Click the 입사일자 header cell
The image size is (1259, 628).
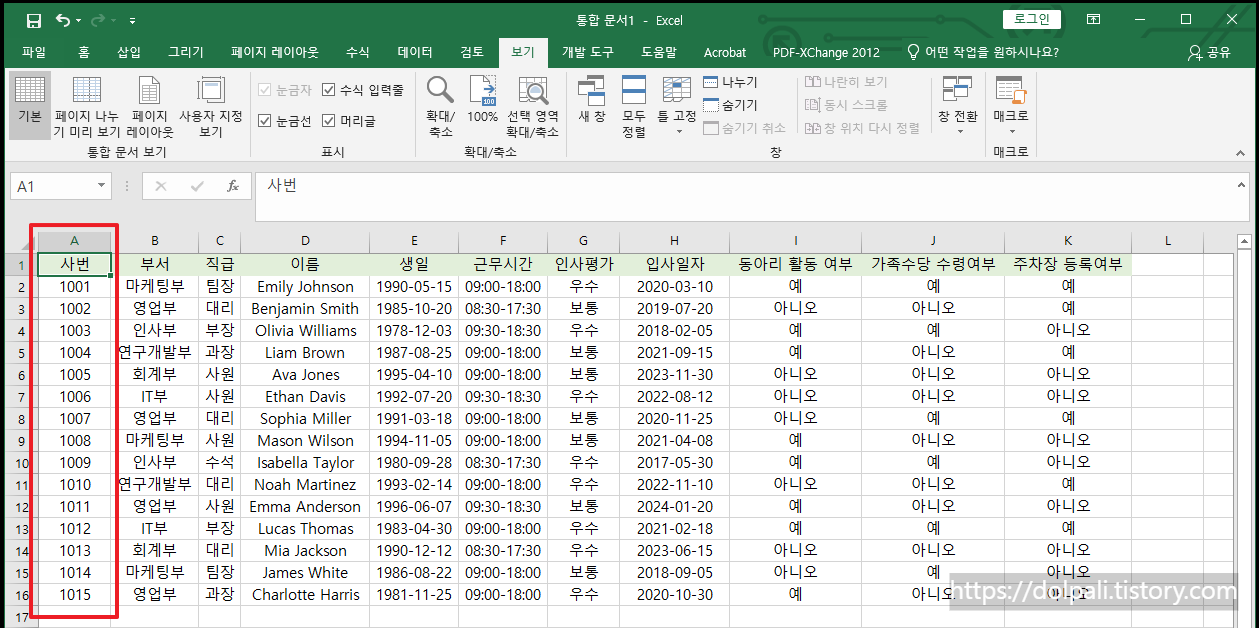coord(675,265)
